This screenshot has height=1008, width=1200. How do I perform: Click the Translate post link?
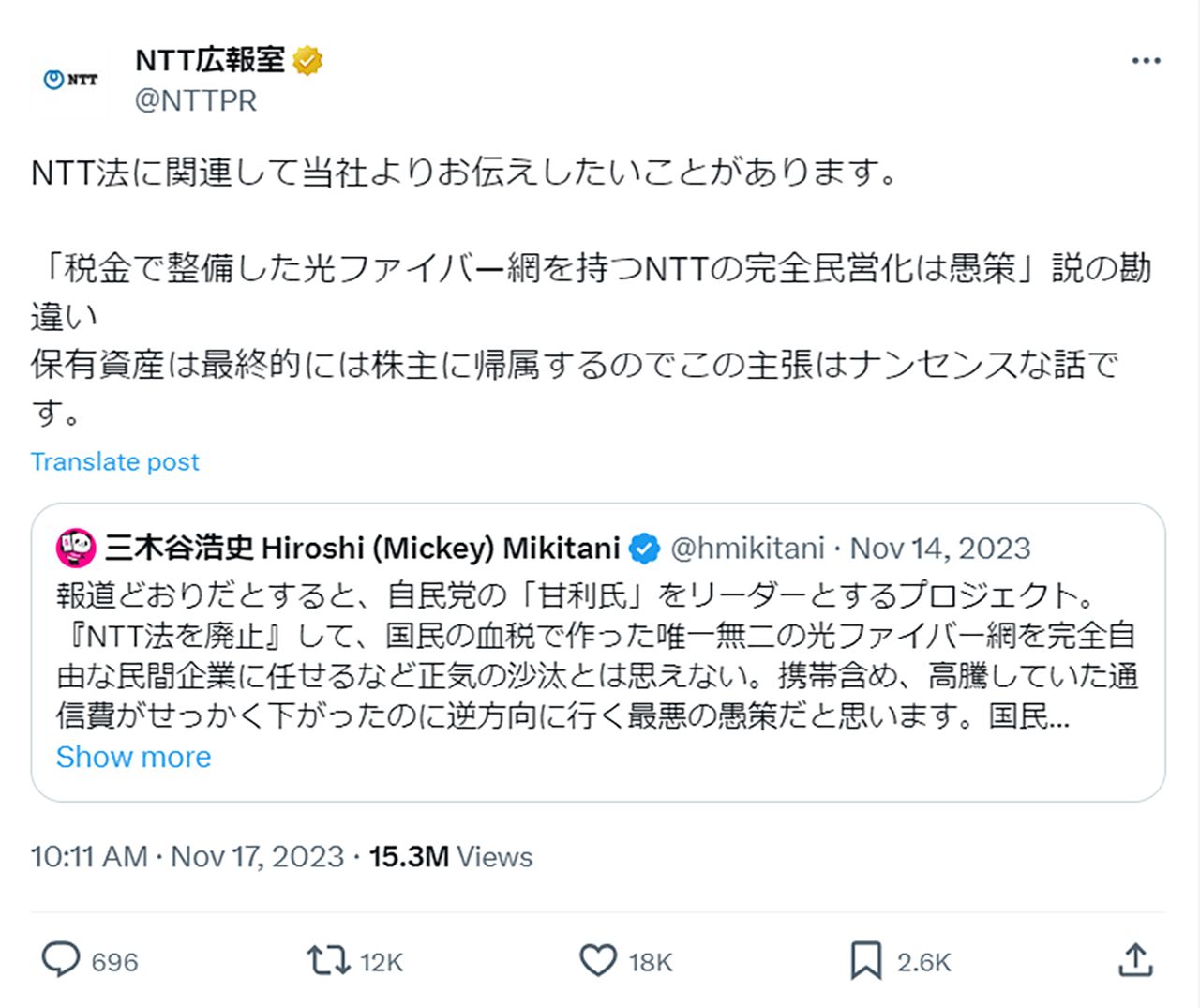[x=114, y=461]
